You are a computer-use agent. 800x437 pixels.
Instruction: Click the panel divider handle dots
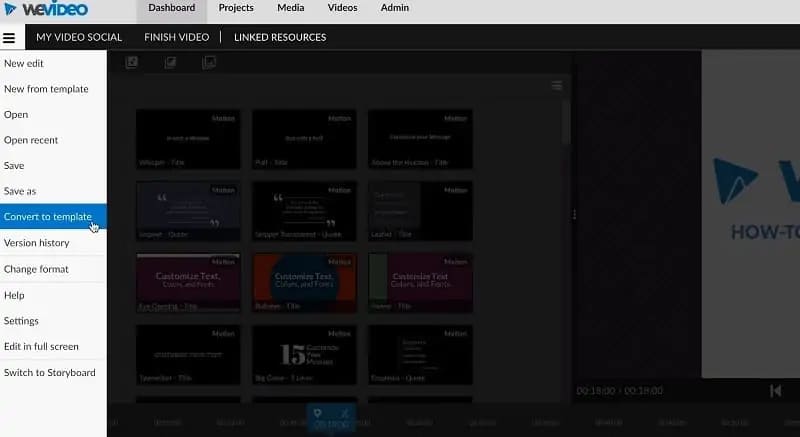(x=574, y=215)
